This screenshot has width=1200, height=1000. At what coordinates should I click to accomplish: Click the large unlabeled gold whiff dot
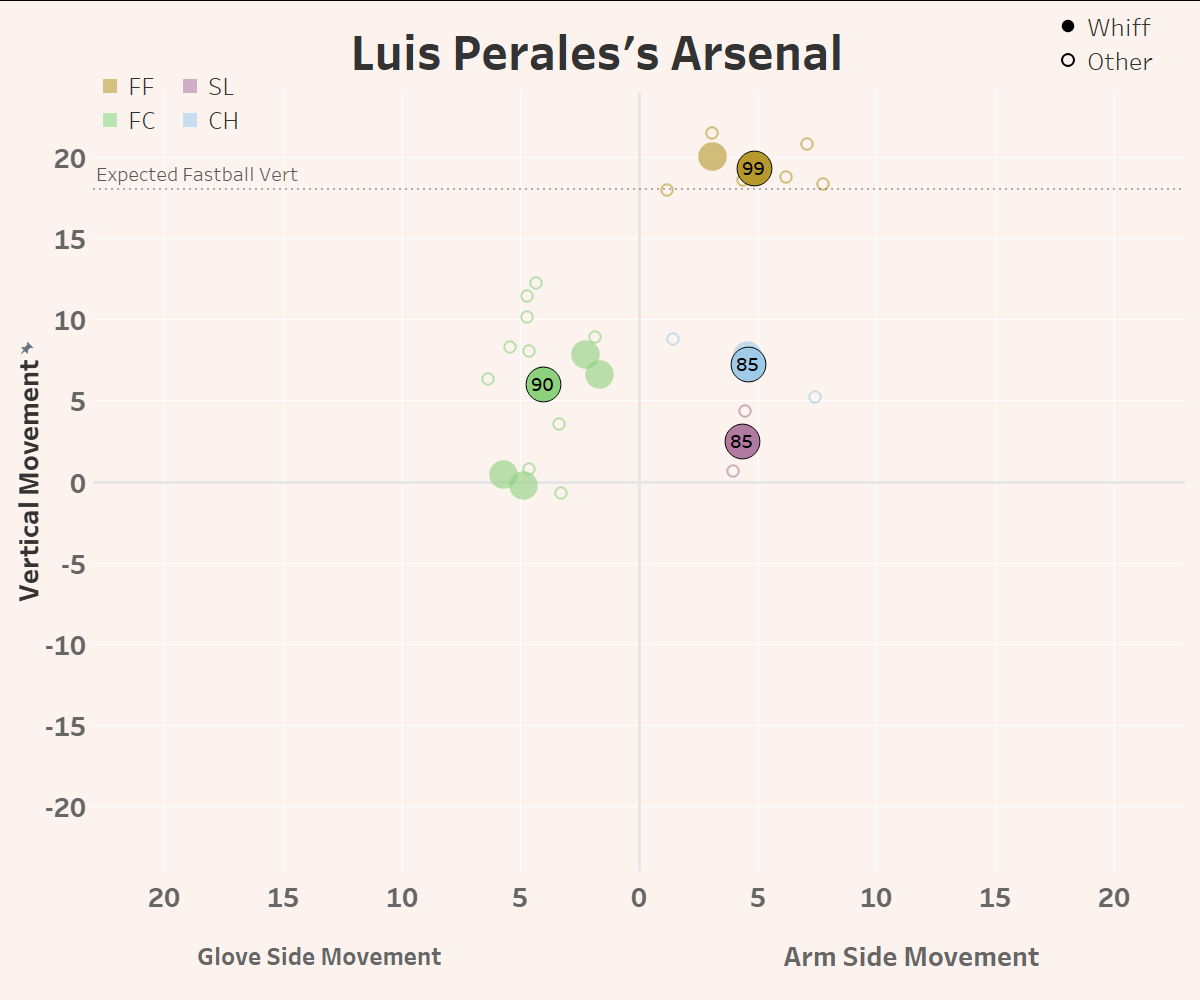click(x=712, y=156)
